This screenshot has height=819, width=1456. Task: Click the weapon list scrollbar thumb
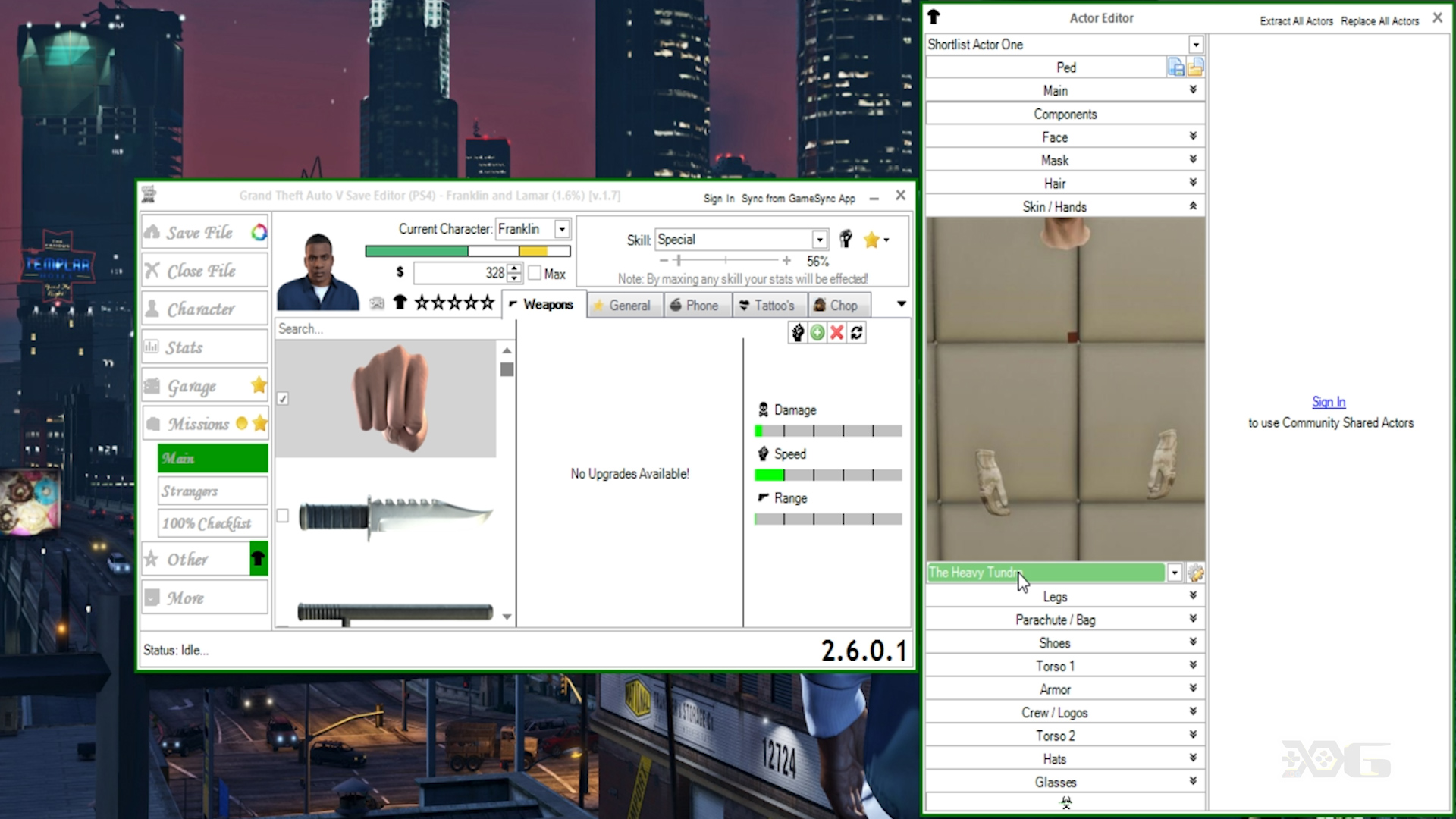[x=507, y=369]
